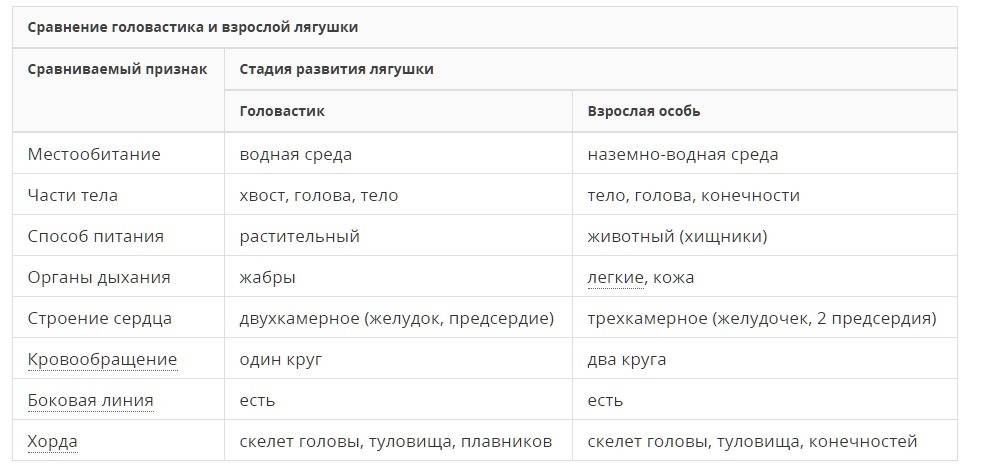Select the Строение сердца row label

click(100, 319)
